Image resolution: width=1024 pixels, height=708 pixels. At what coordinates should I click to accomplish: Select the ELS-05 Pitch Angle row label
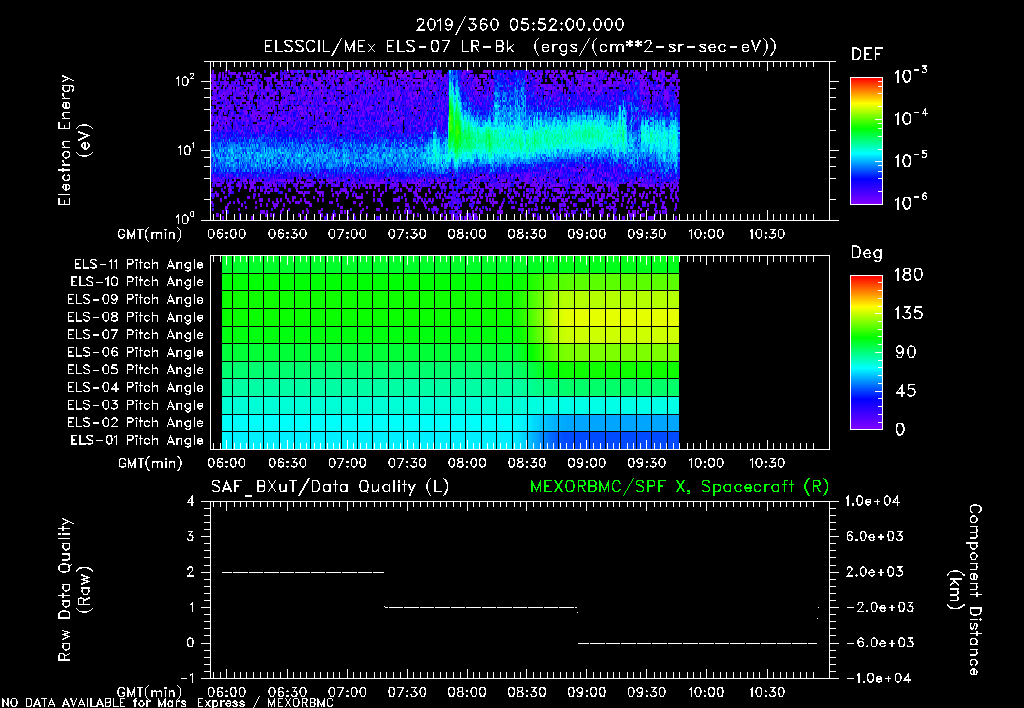(x=135, y=370)
